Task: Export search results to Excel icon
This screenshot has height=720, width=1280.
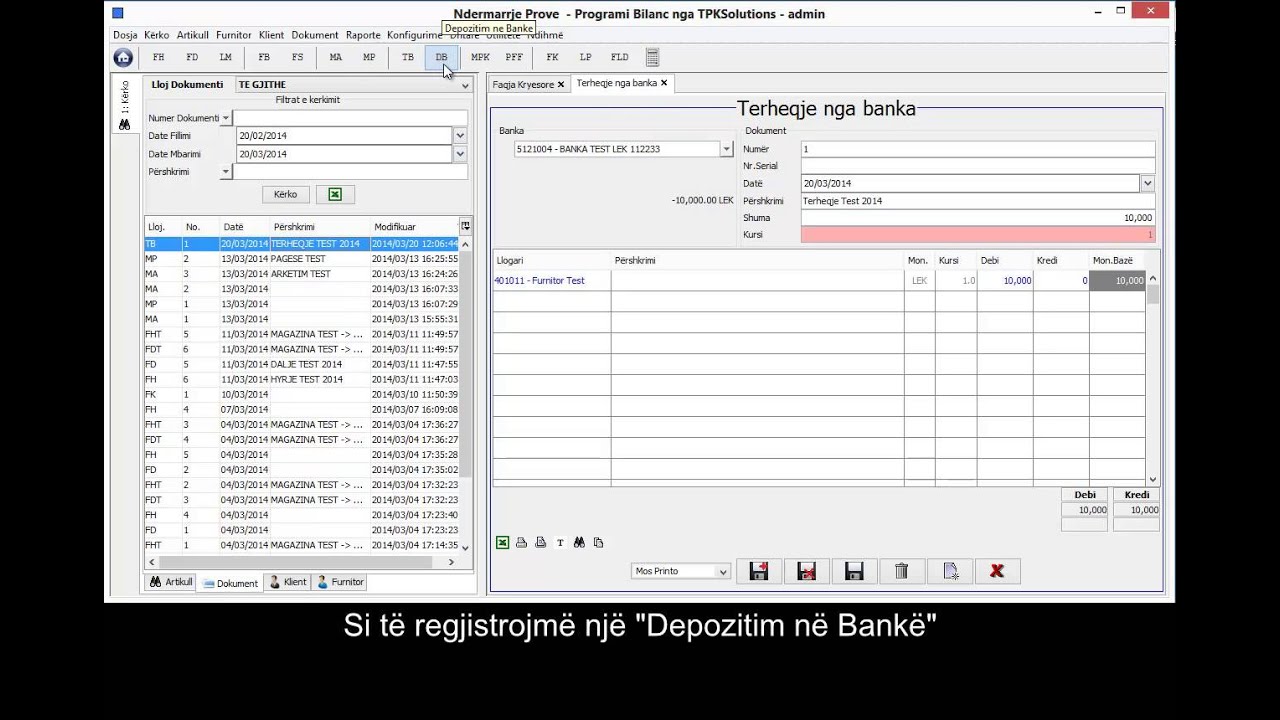Action: point(335,195)
